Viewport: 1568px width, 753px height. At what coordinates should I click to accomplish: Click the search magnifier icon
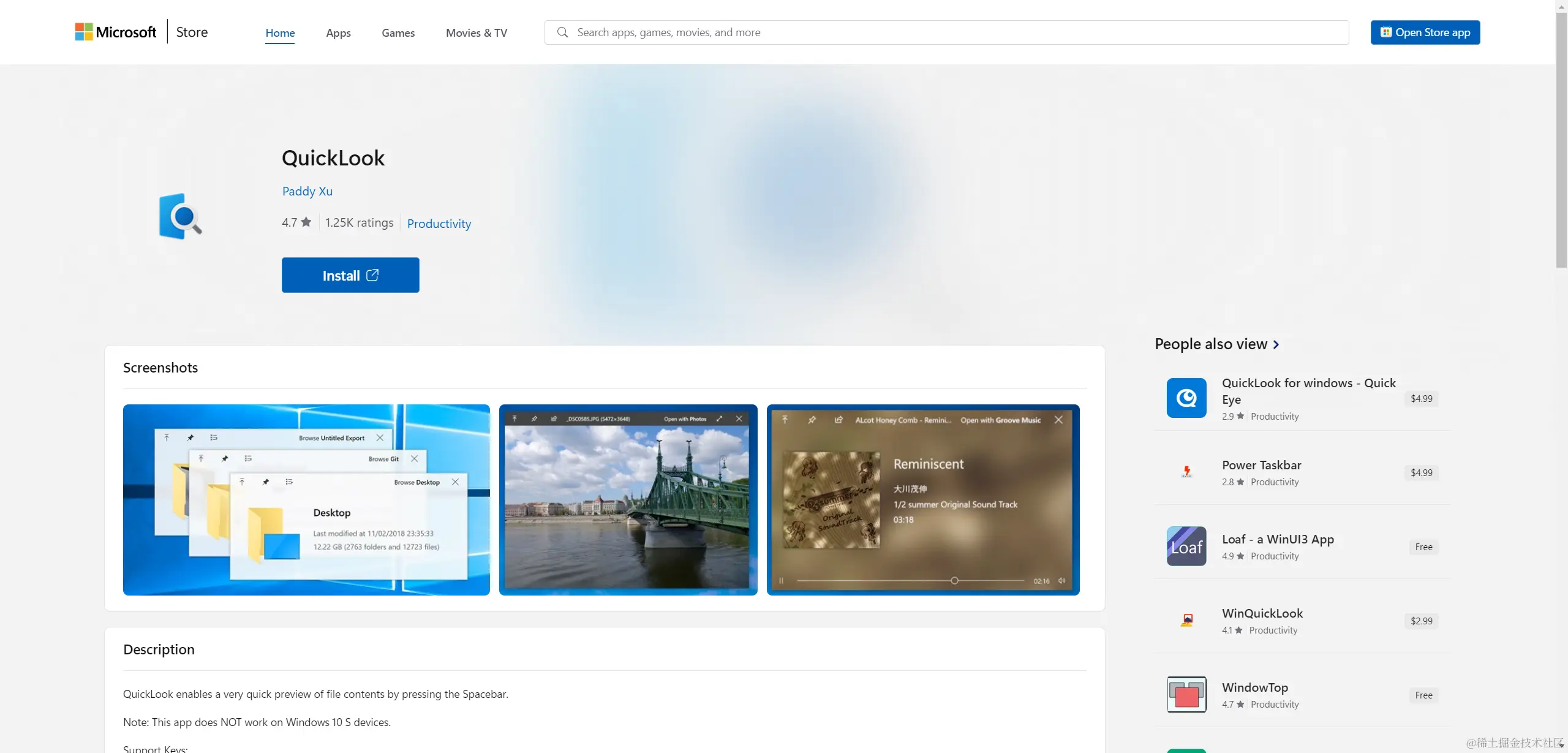(x=562, y=32)
